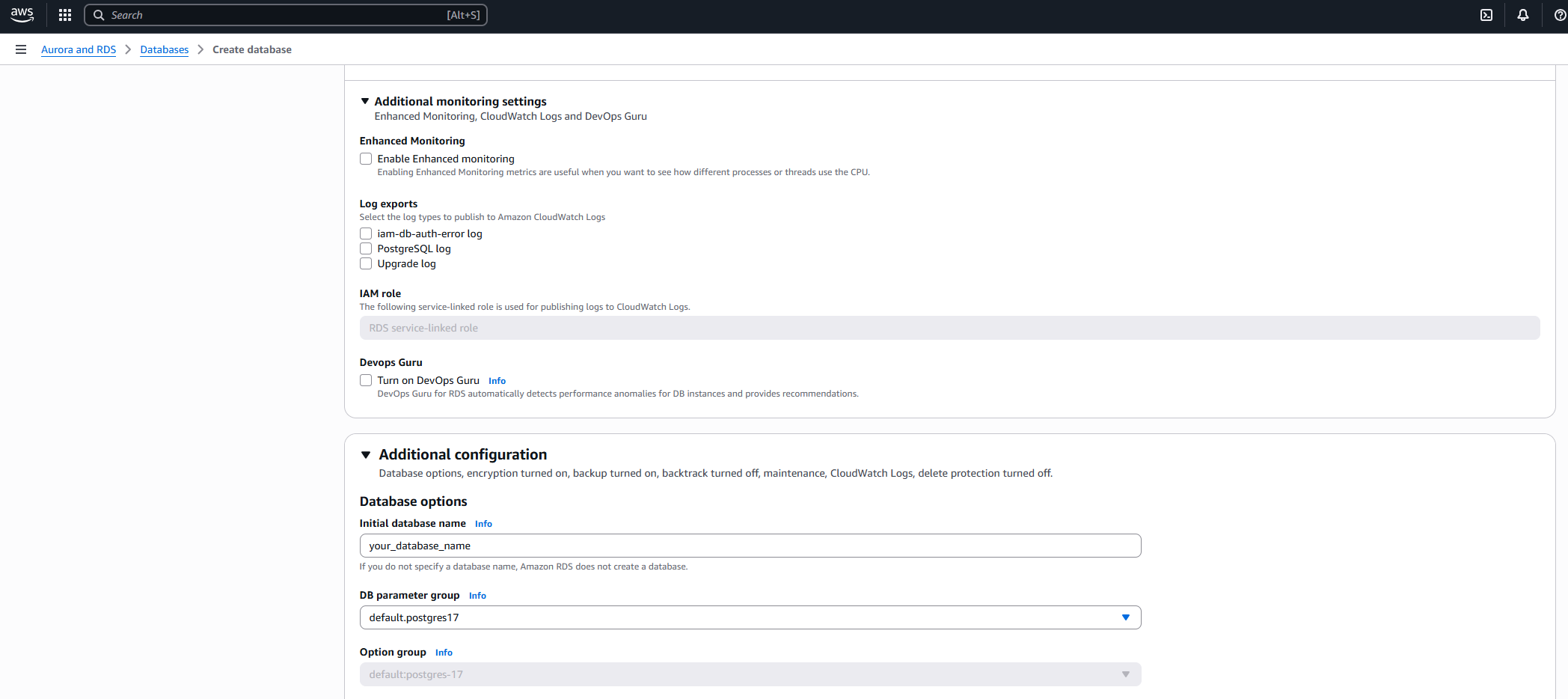
Task: Click the magnifier icon in search bar
Action: [x=99, y=15]
